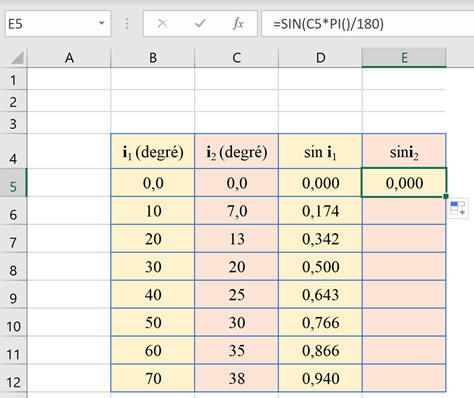This screenshot has height=398, width=474.
Task: Select row 1 header
Action: (13, 79)
